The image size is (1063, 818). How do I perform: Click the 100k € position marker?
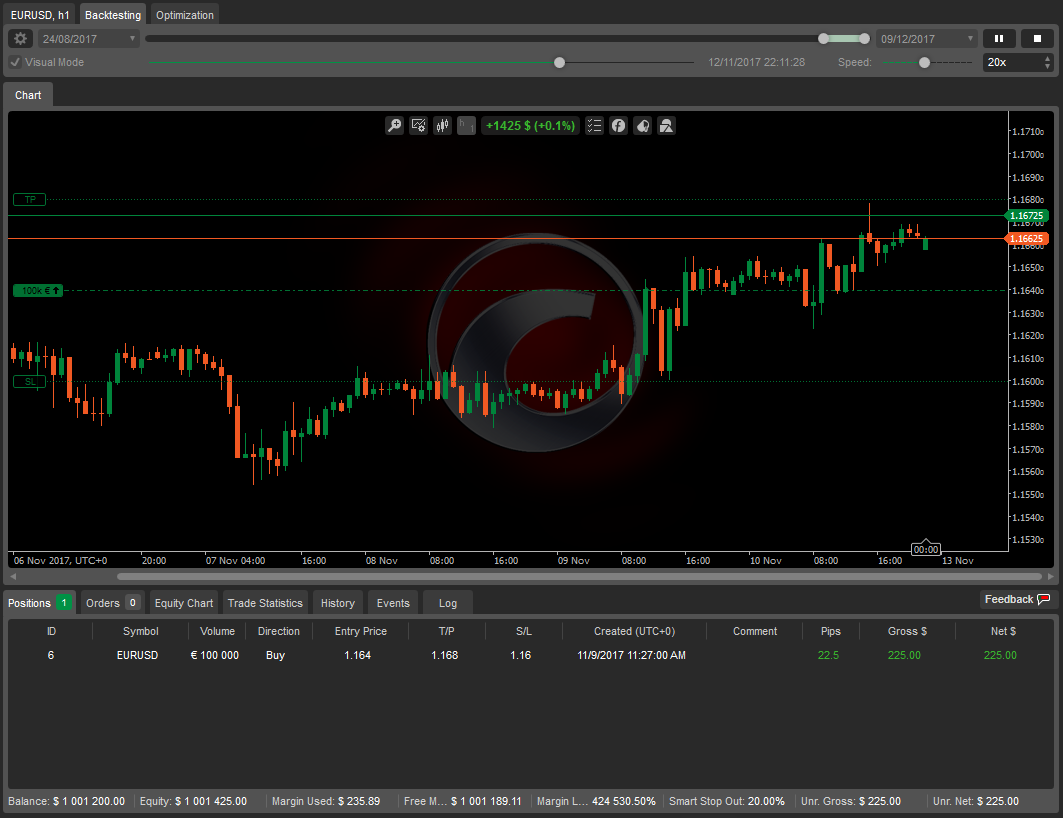pyautogui.click(x=39, y=291)
